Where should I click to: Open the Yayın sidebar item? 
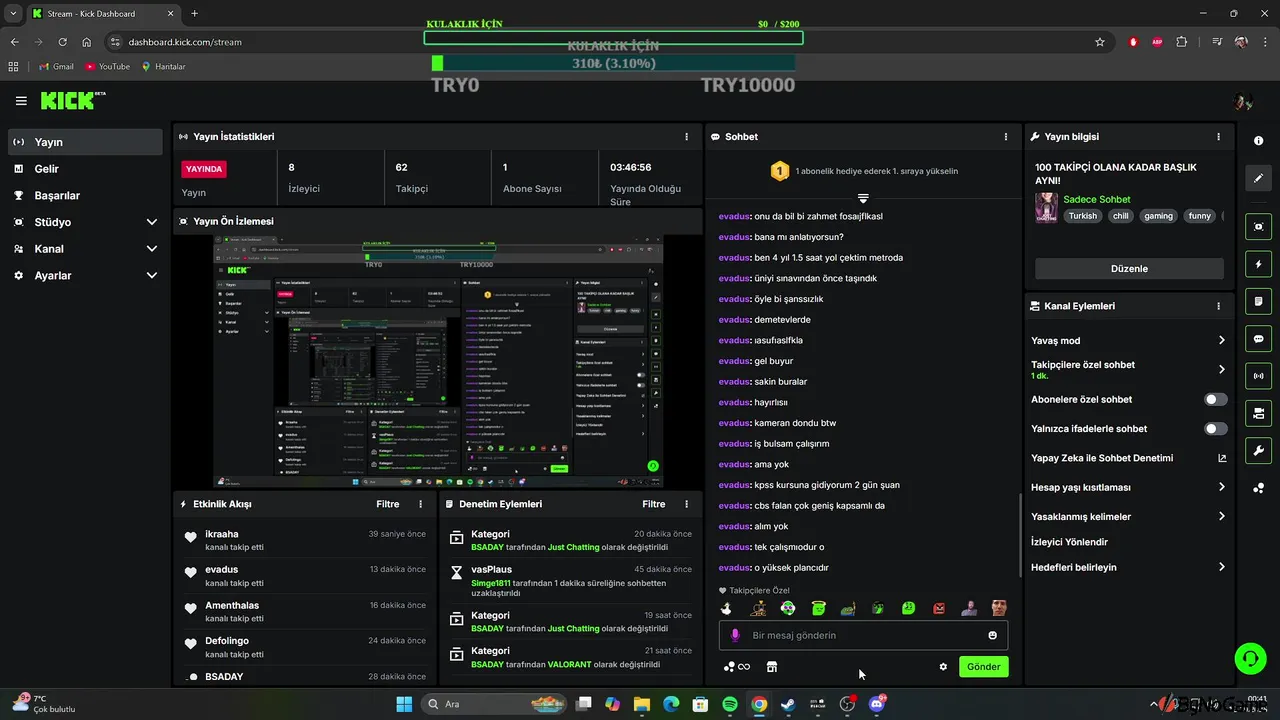85,142
